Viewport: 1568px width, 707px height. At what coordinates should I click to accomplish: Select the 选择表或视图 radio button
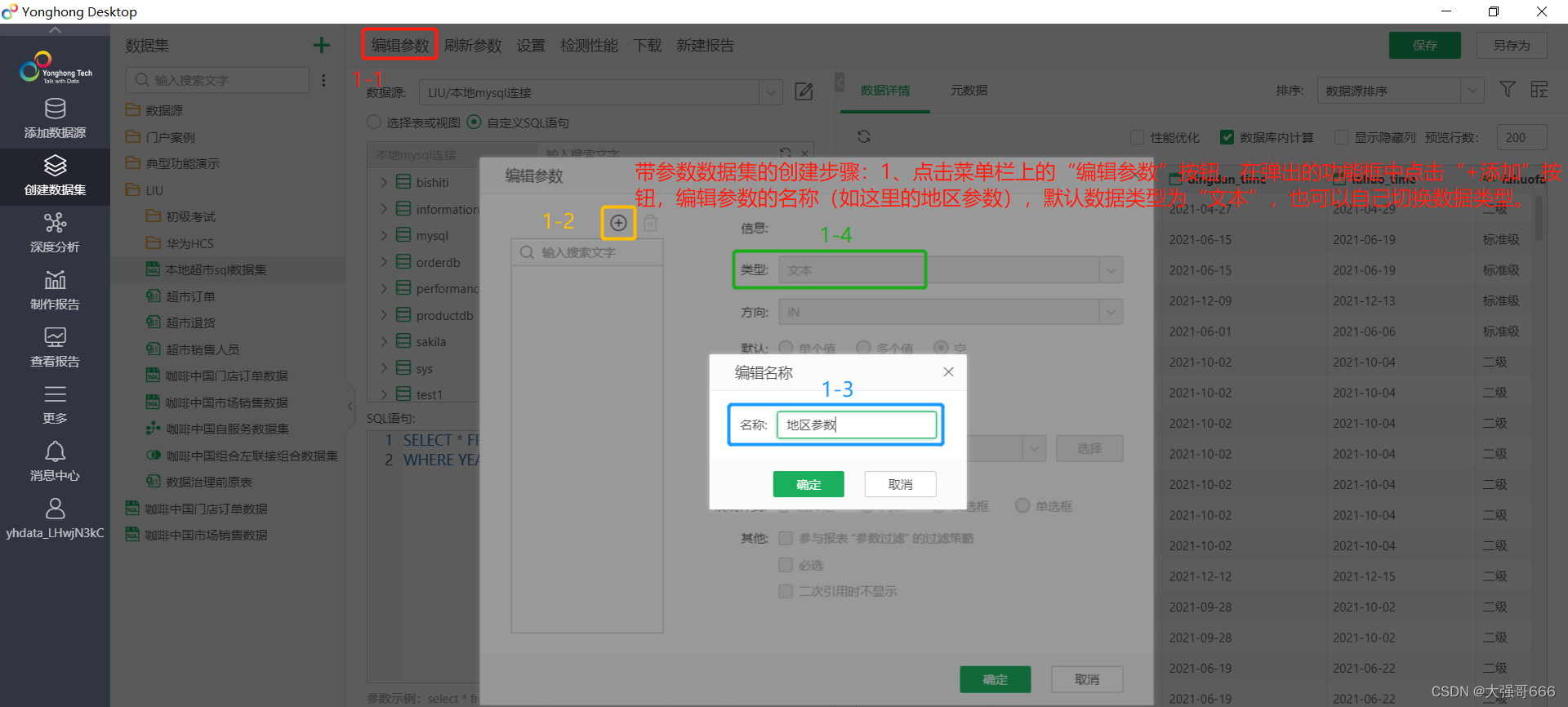374,122
